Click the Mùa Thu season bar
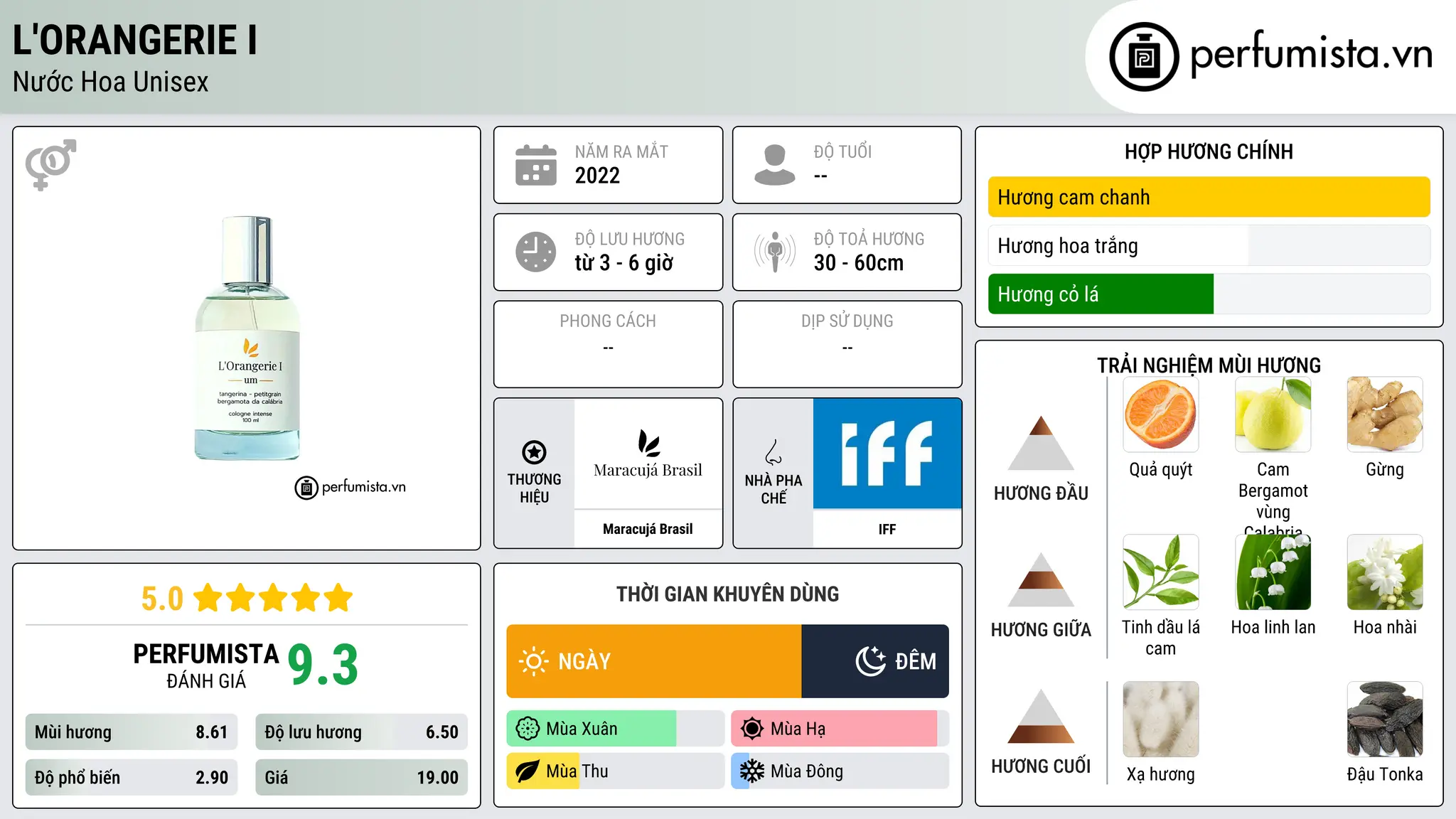Viewport: 1456px width, 819px height. [x=615, y=771]
